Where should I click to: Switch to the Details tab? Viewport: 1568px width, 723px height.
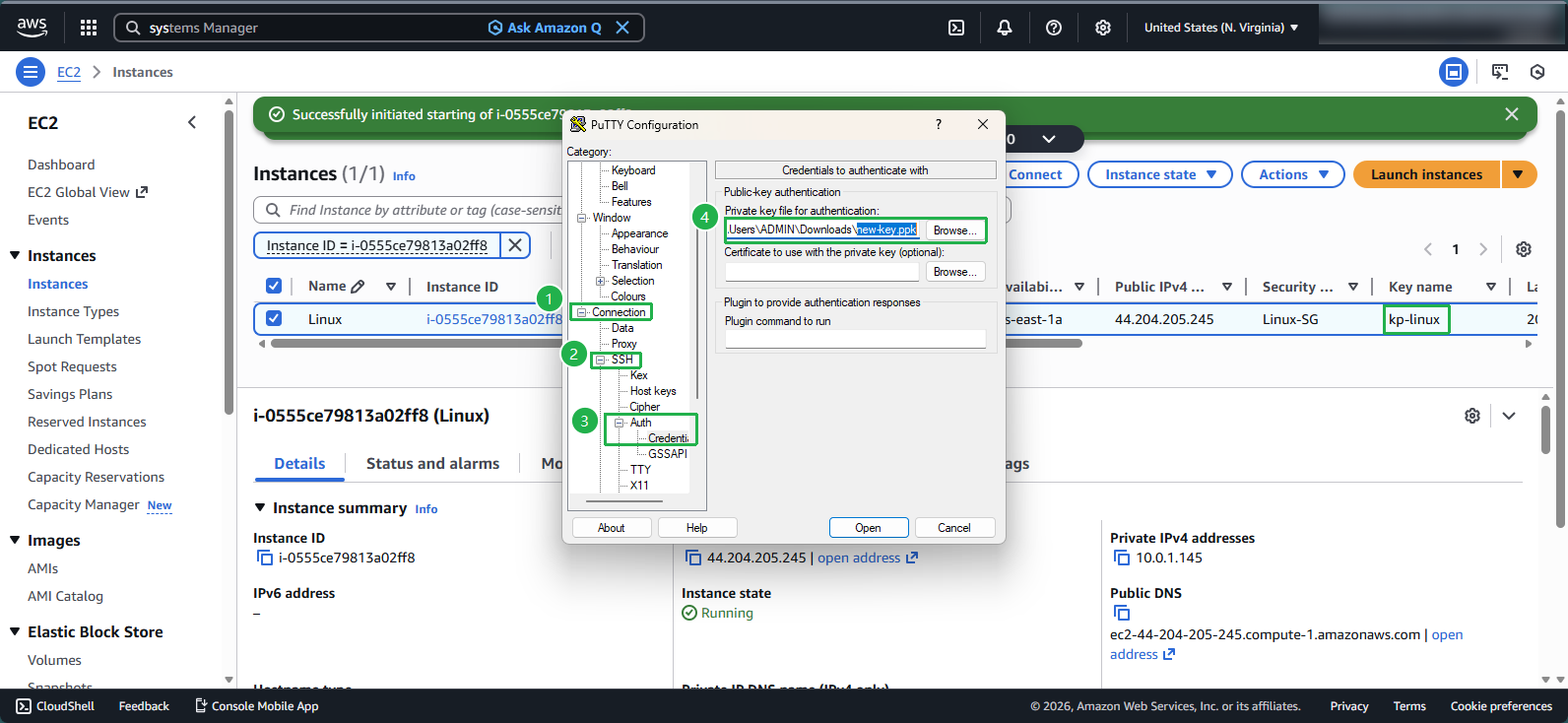(299, 463)
